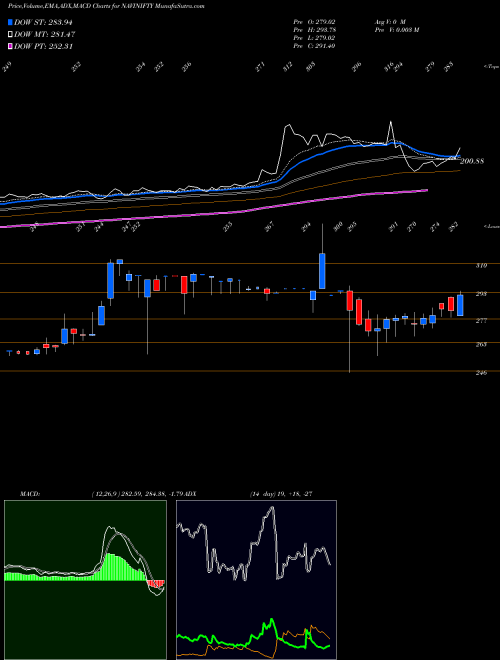Click the magenta DOW PT legend swatch

point(10,46)
